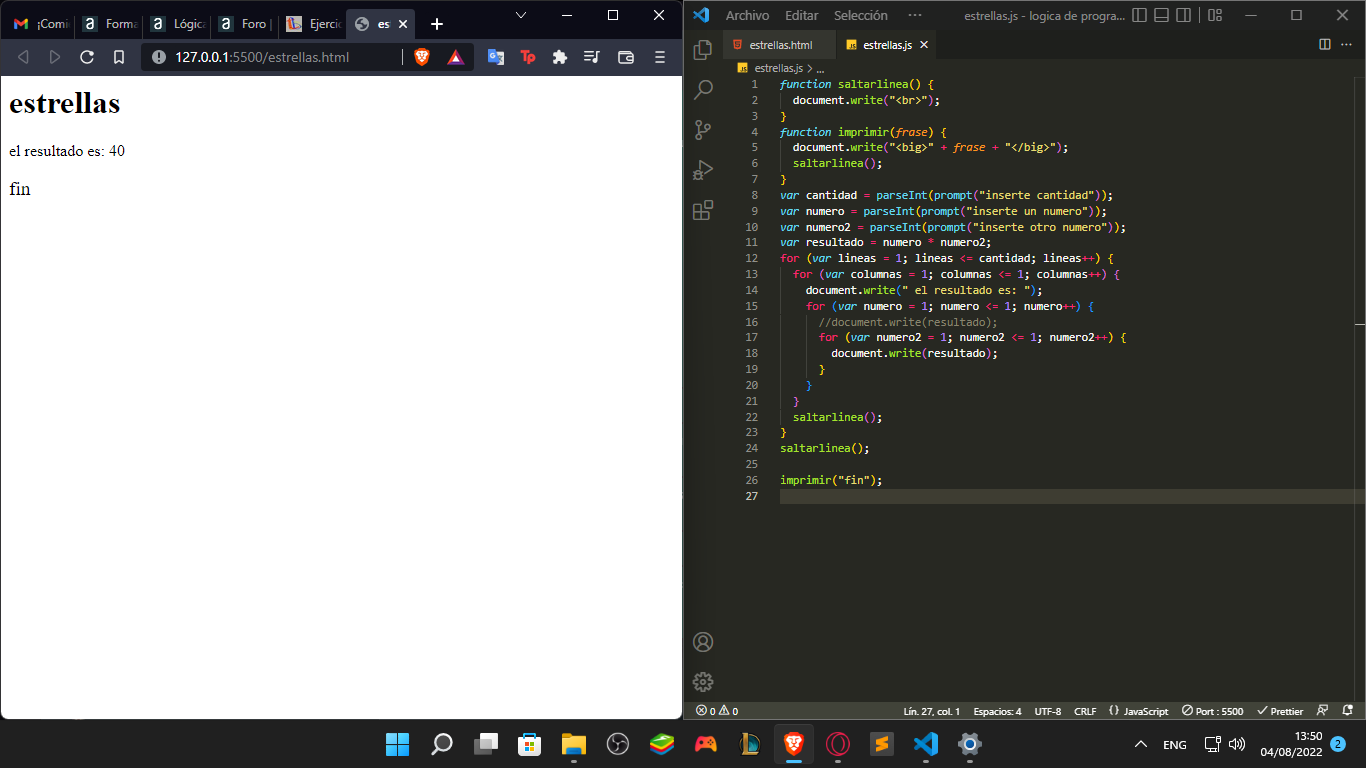This screenshot has height=768, width=1366.
Task: Open the VS Code feedback status icon
Action: tap(1322, 711)
